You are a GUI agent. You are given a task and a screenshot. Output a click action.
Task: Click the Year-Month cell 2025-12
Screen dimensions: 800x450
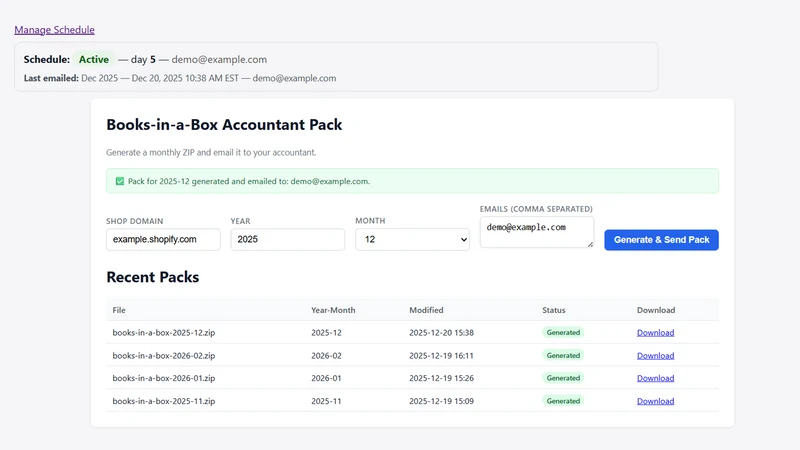327,333
